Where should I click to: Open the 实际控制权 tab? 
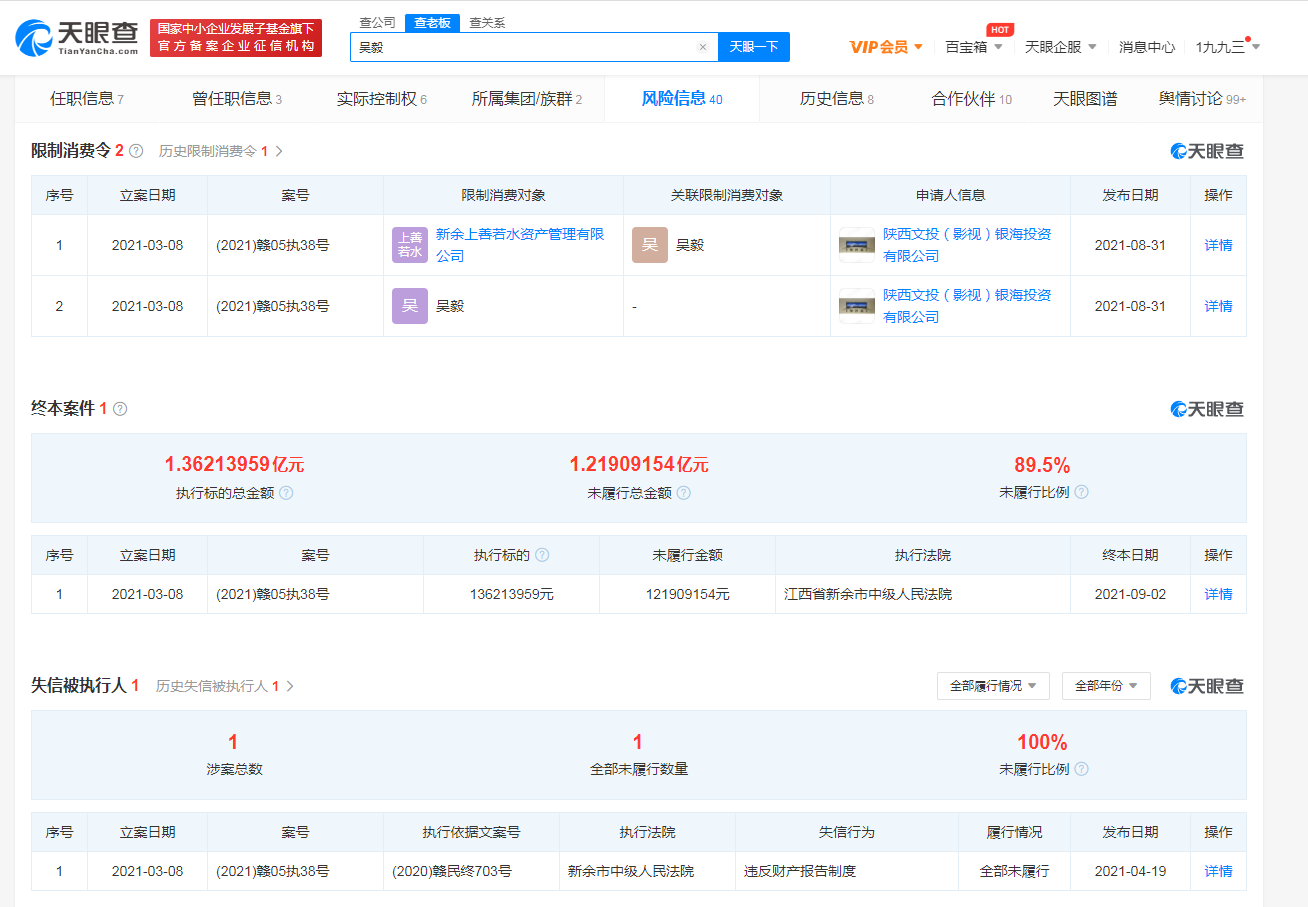382,99
